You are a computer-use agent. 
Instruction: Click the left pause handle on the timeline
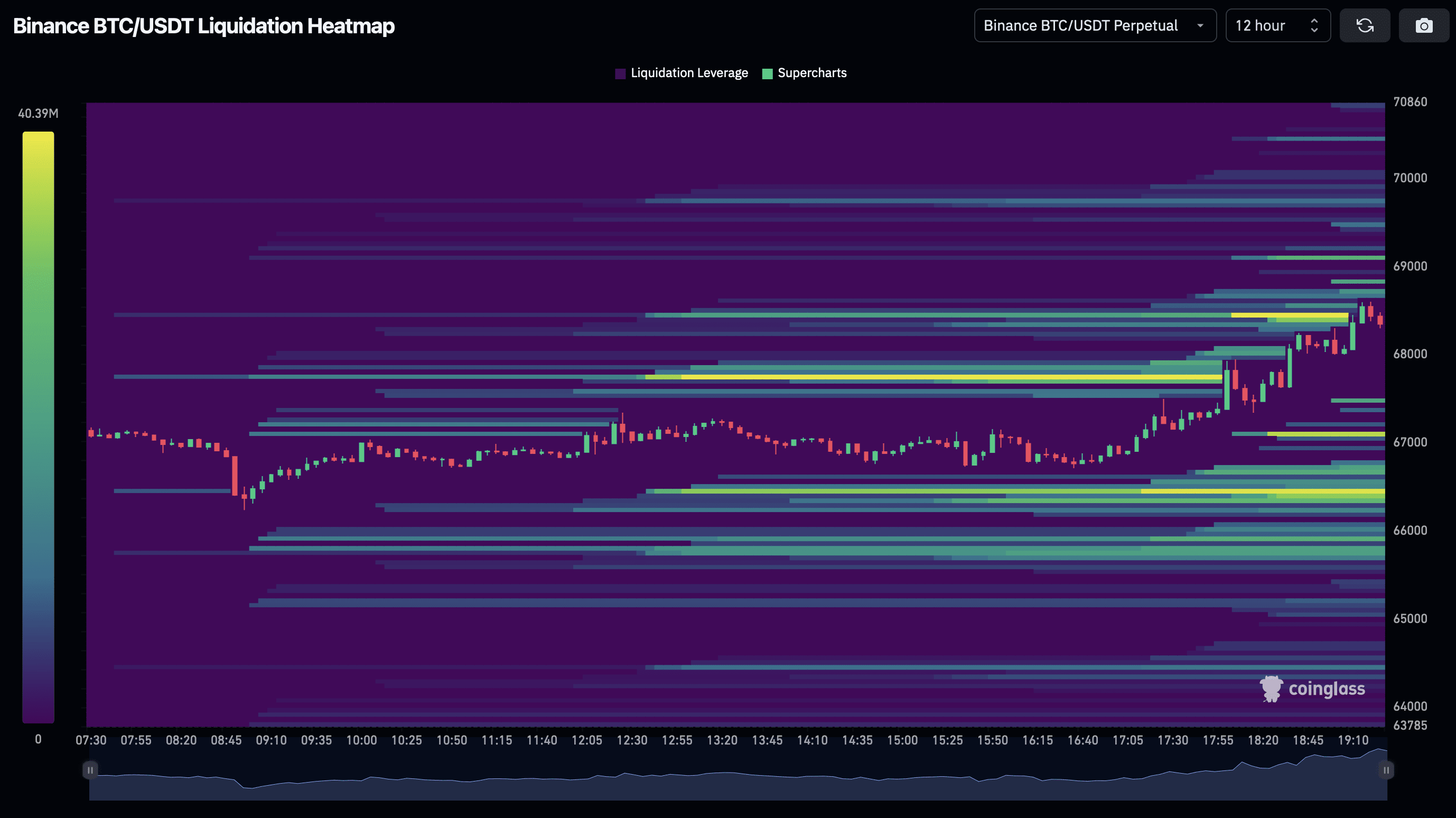point(90,769)
